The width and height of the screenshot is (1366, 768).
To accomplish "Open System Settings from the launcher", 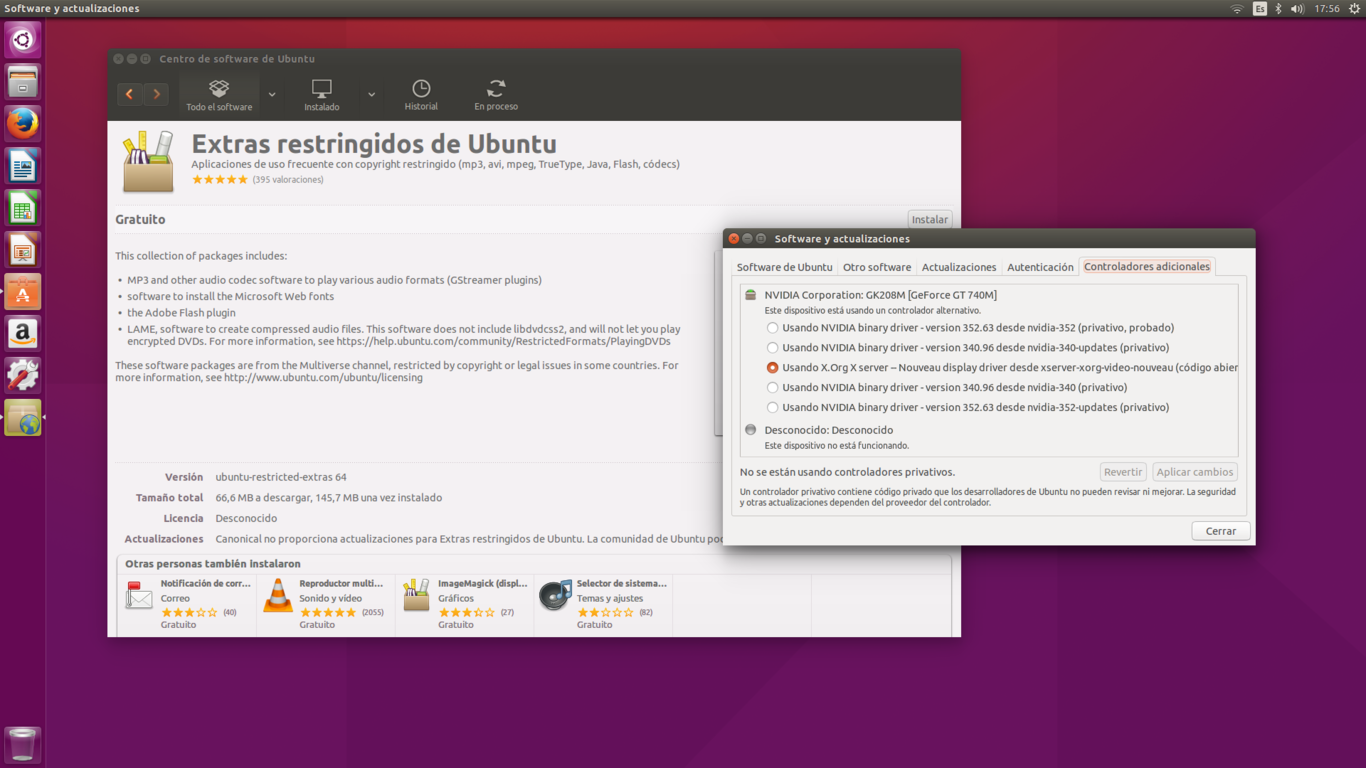I will click(x=22, y=376).
